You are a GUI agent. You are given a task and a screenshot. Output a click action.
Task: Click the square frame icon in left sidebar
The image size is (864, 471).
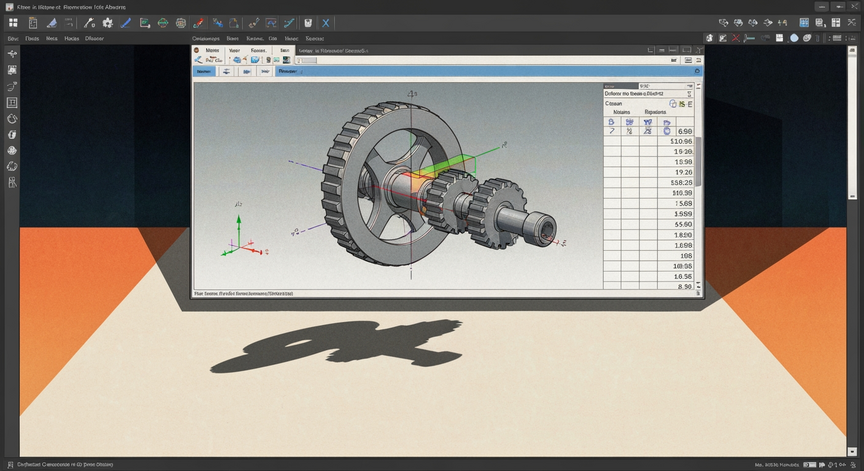(x=12, y=102)
